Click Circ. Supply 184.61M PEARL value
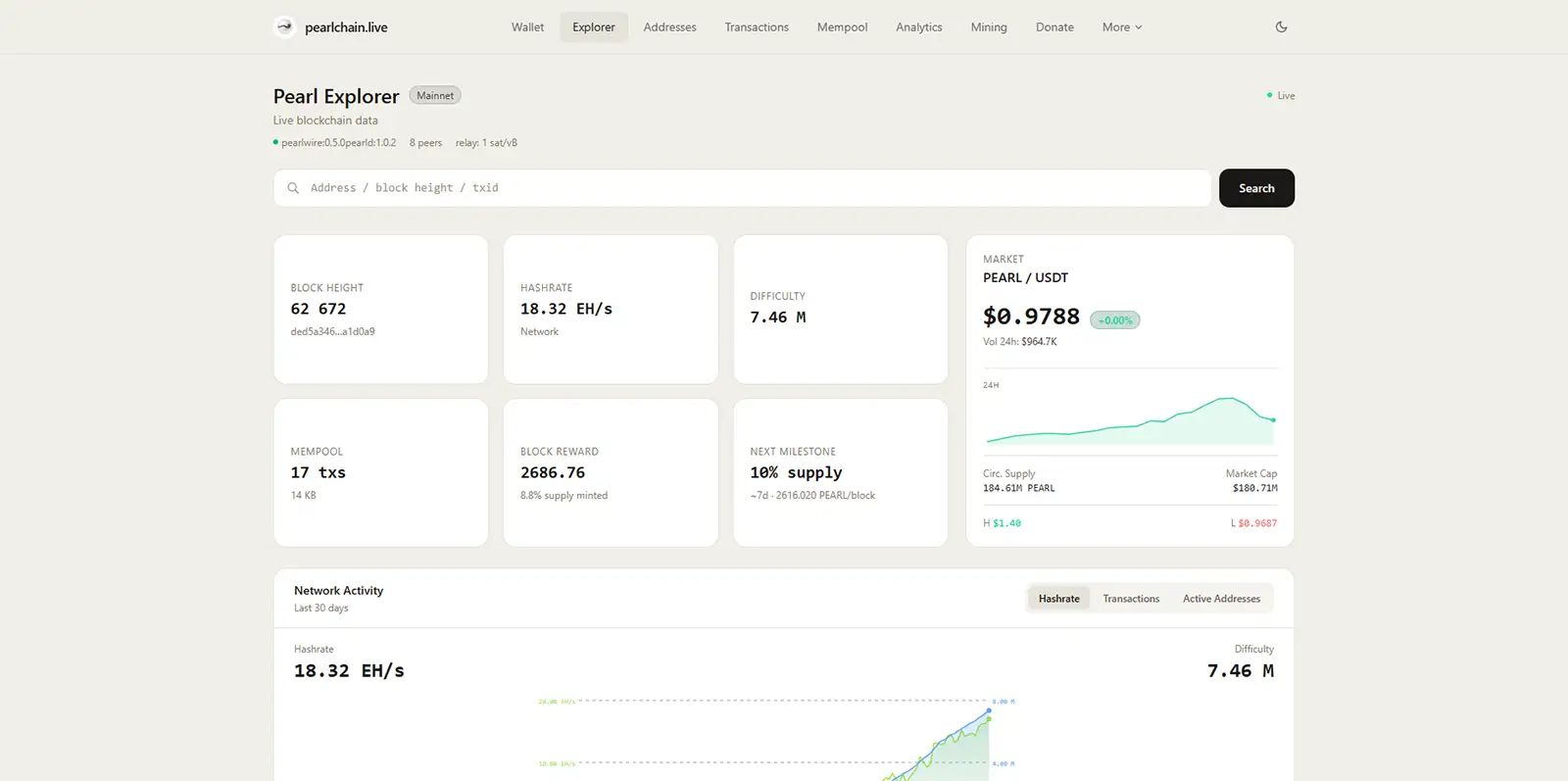The width and height of the screenshot is (1568, 781). click(1019, 488)
